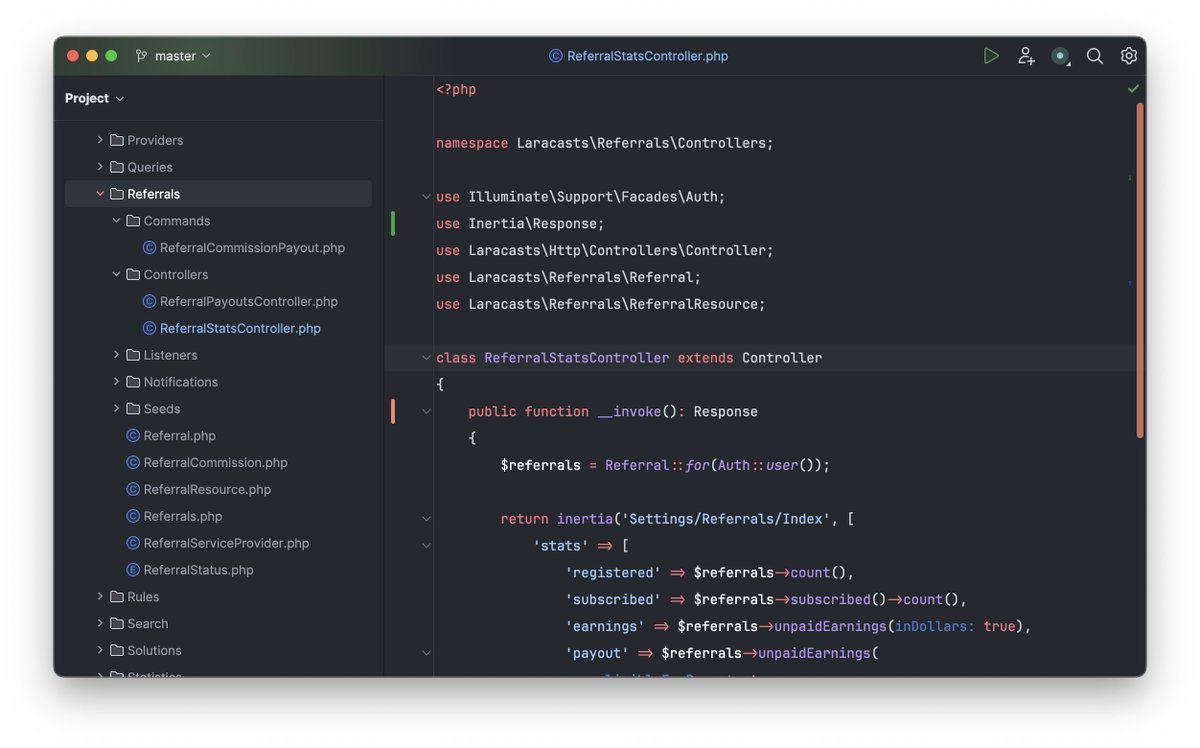1200x748 pixels.
Task: Collapse the use statements fold region
Action: 426,196
